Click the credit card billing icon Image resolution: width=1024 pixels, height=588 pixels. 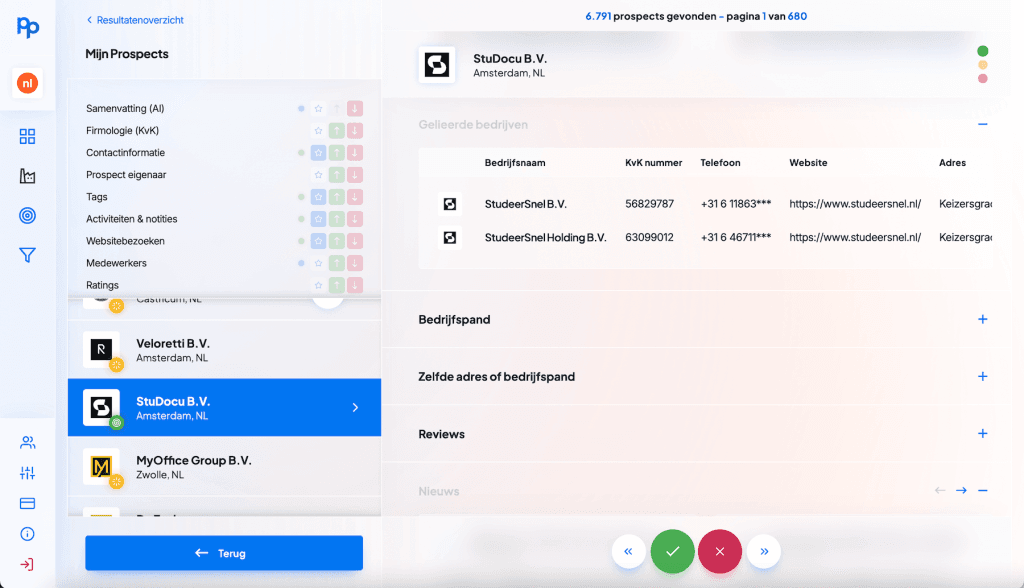tap(27, 503)
